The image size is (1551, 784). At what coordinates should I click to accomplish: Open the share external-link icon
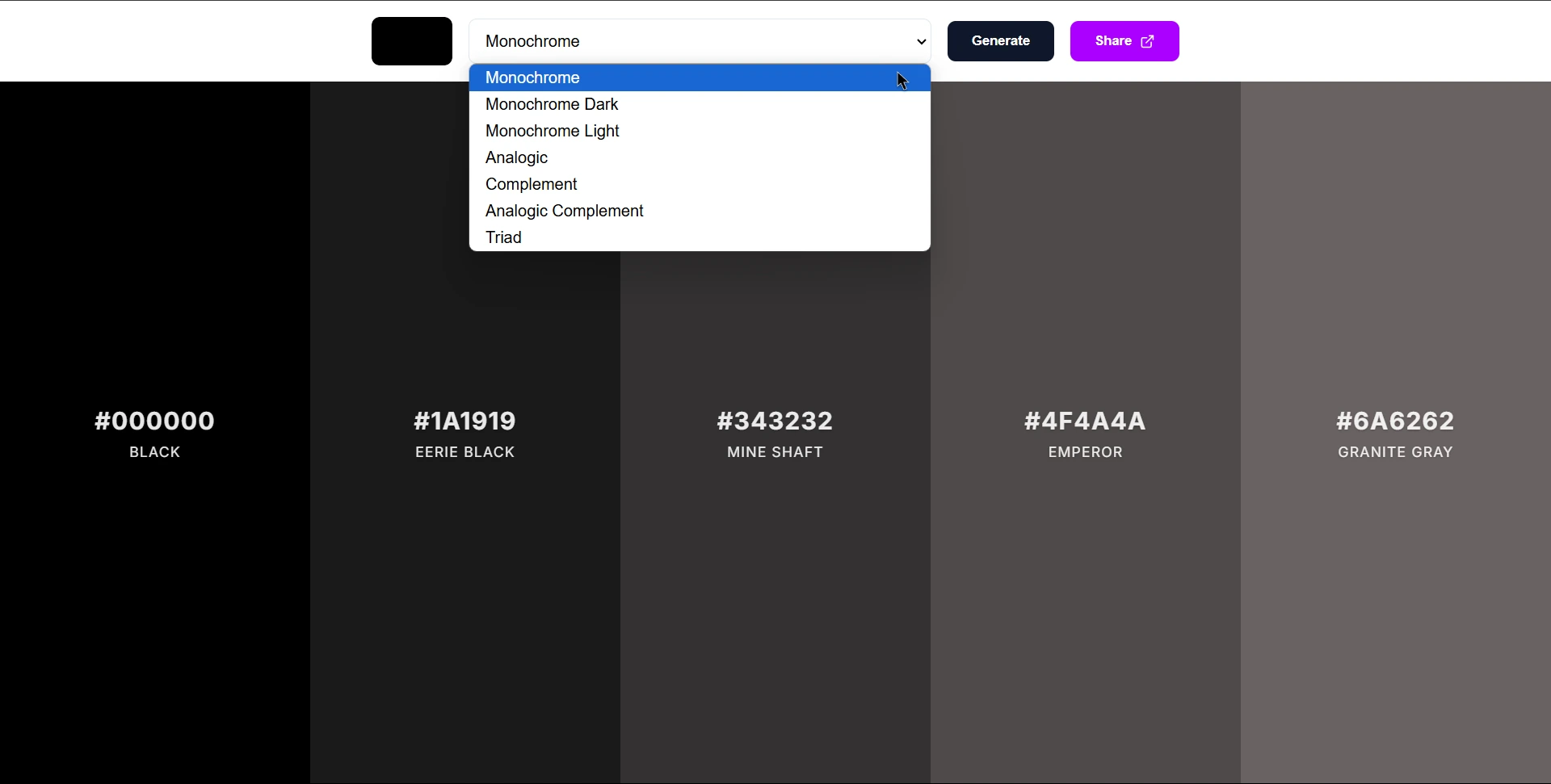(1149, 40)
